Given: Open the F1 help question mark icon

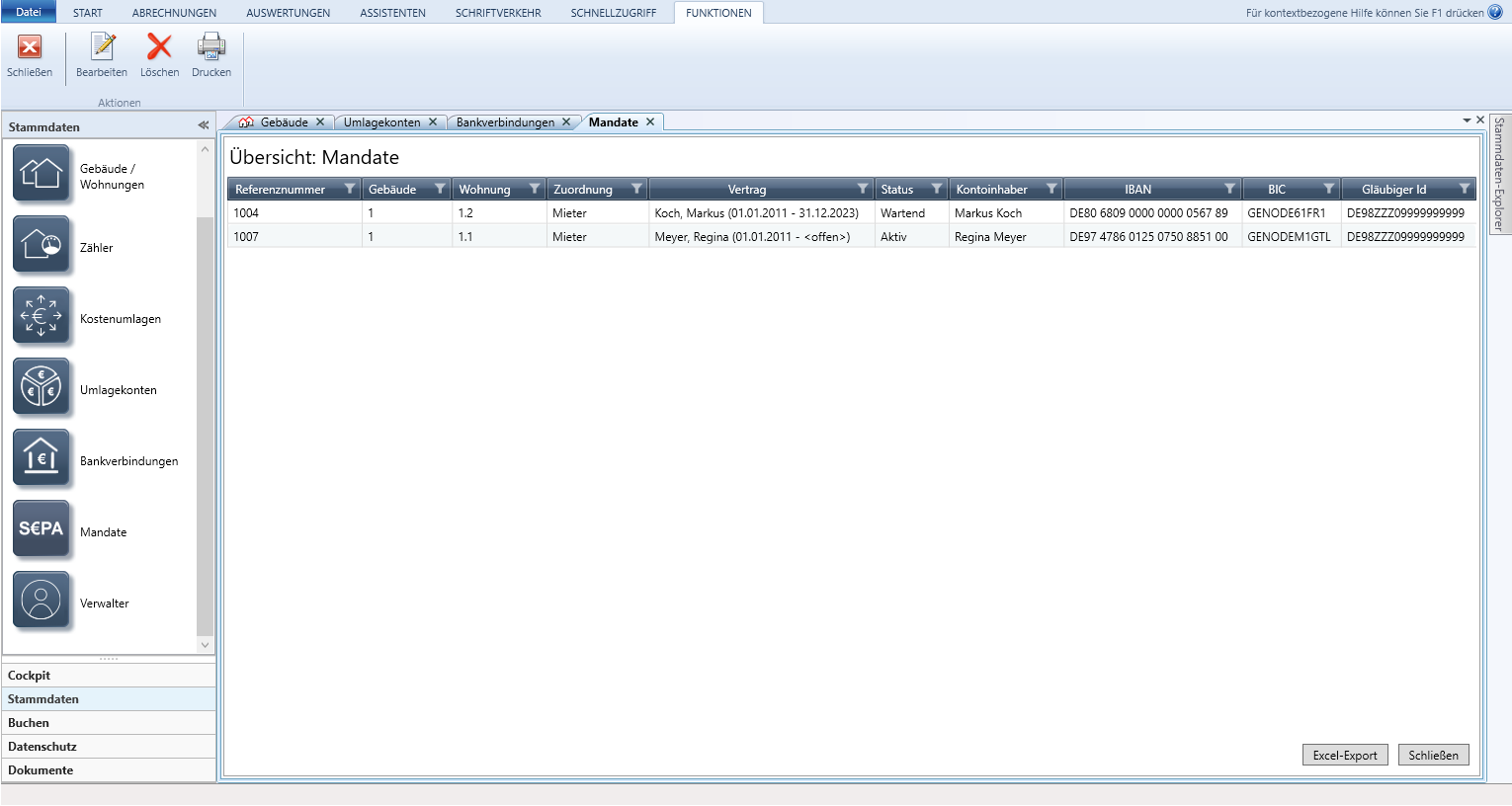Looking at the screenshot, I should [x=1495, y=13].
